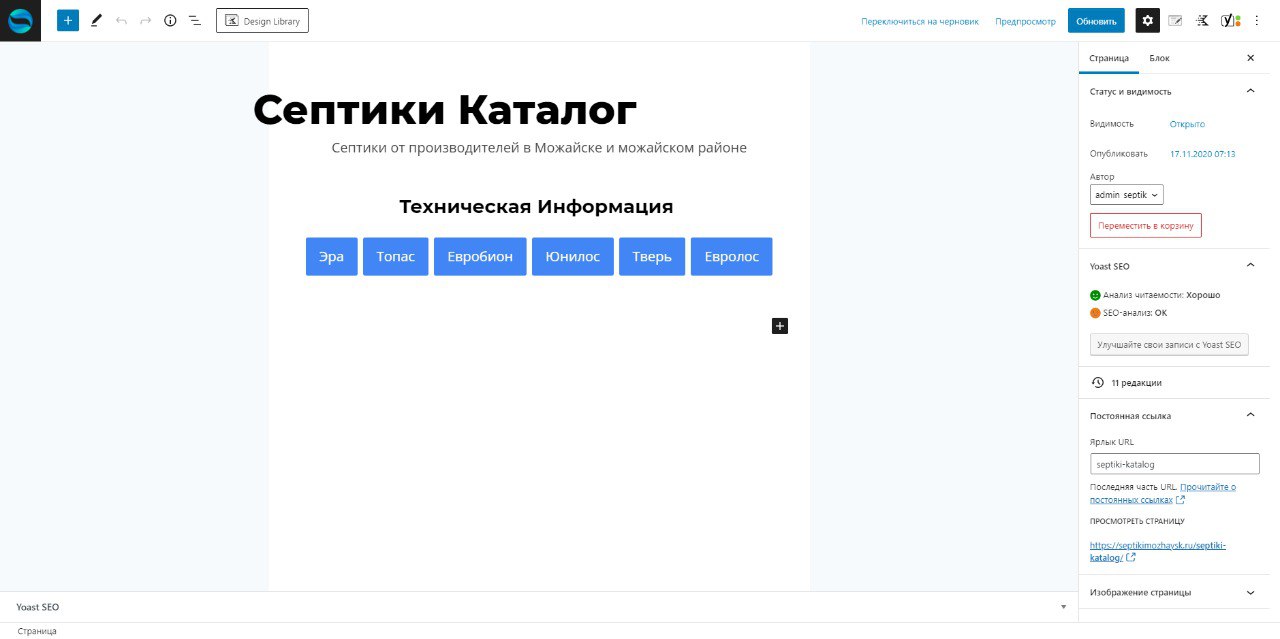
Task: Click external link icon next to permalink help
Action: tap(1180, 499)
